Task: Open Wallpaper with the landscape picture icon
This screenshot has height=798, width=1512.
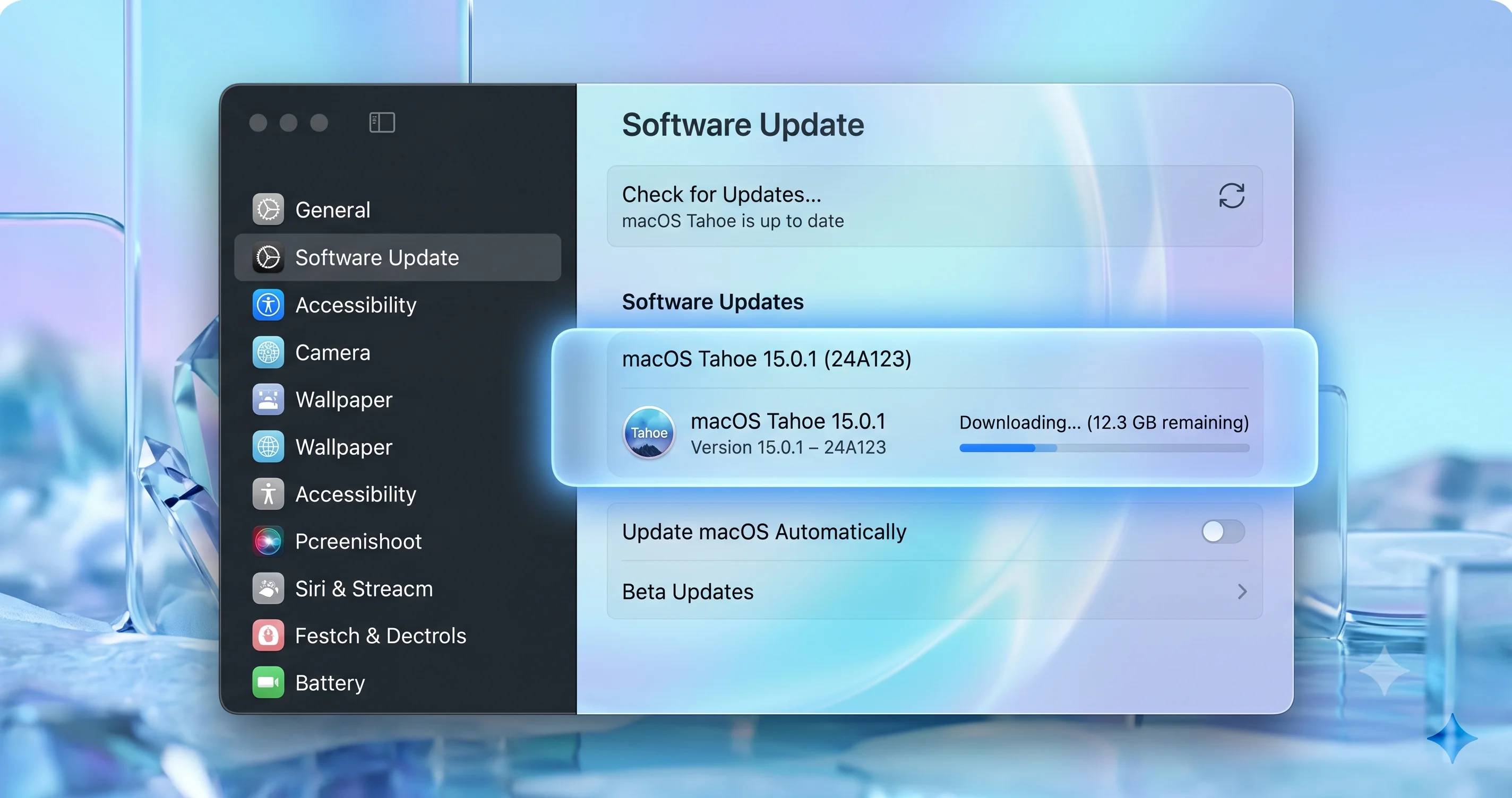Action: coord(397,400)
